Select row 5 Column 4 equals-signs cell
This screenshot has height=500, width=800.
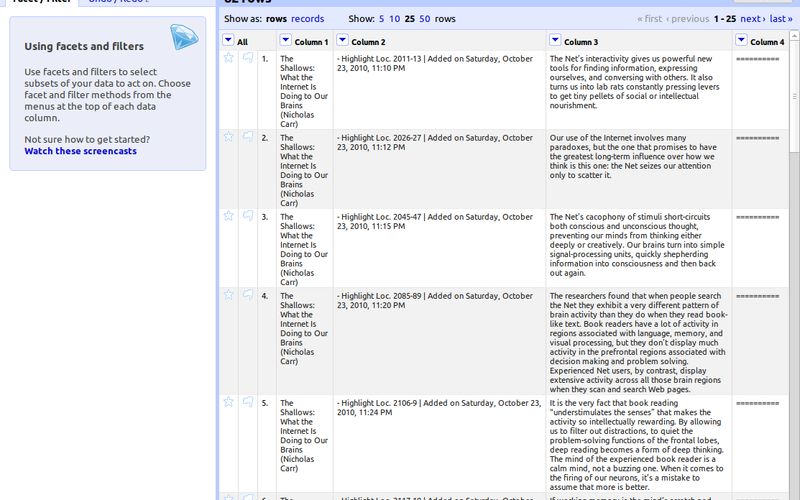[x=758, y=404]
